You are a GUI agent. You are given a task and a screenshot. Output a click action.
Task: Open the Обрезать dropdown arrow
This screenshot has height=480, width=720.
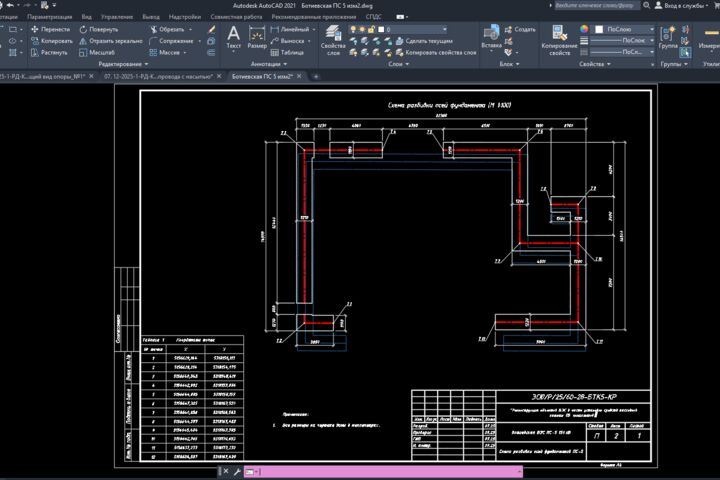click(190, 29)
